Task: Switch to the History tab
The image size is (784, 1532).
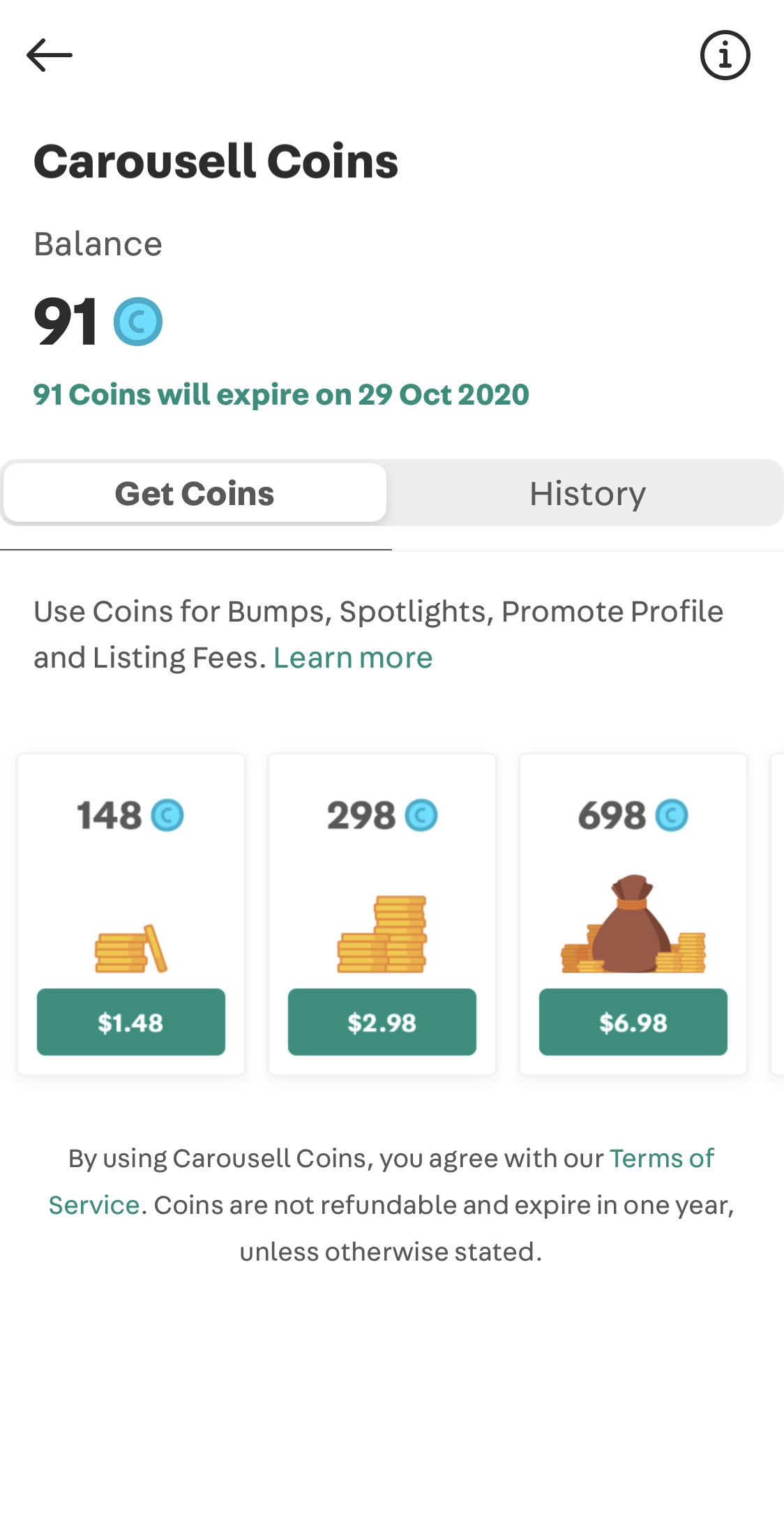Action: tap(587, 493)
